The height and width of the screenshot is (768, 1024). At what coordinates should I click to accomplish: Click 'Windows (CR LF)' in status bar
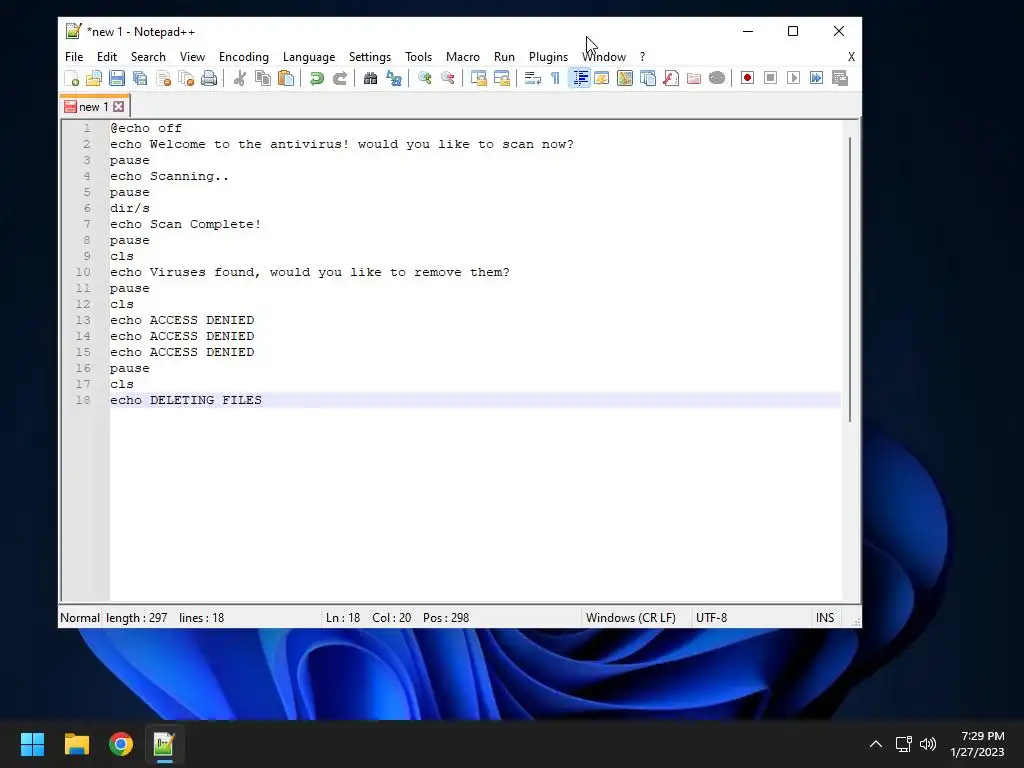630,618
